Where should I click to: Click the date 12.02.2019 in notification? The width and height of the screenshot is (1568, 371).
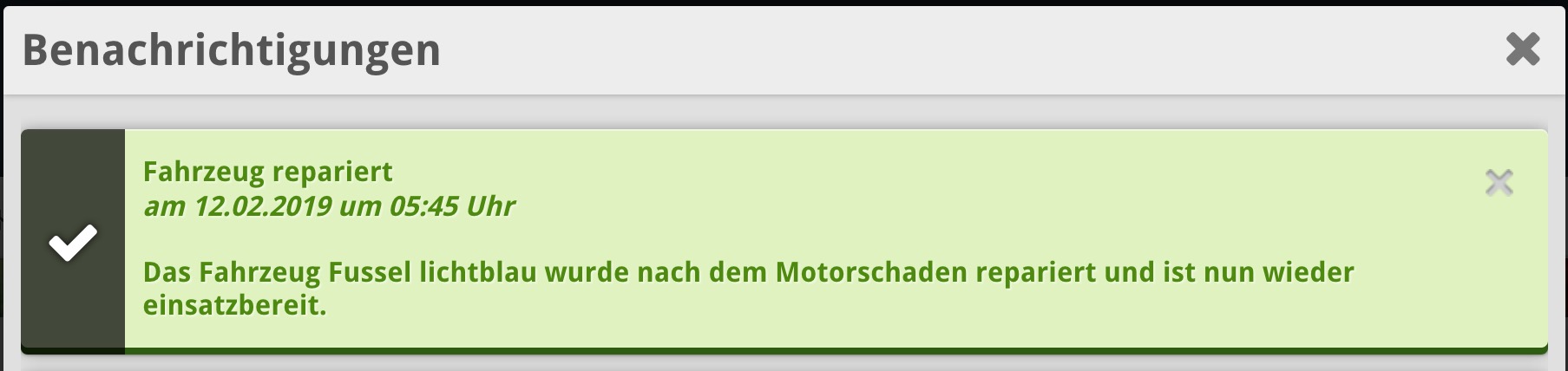click(263, 206)
